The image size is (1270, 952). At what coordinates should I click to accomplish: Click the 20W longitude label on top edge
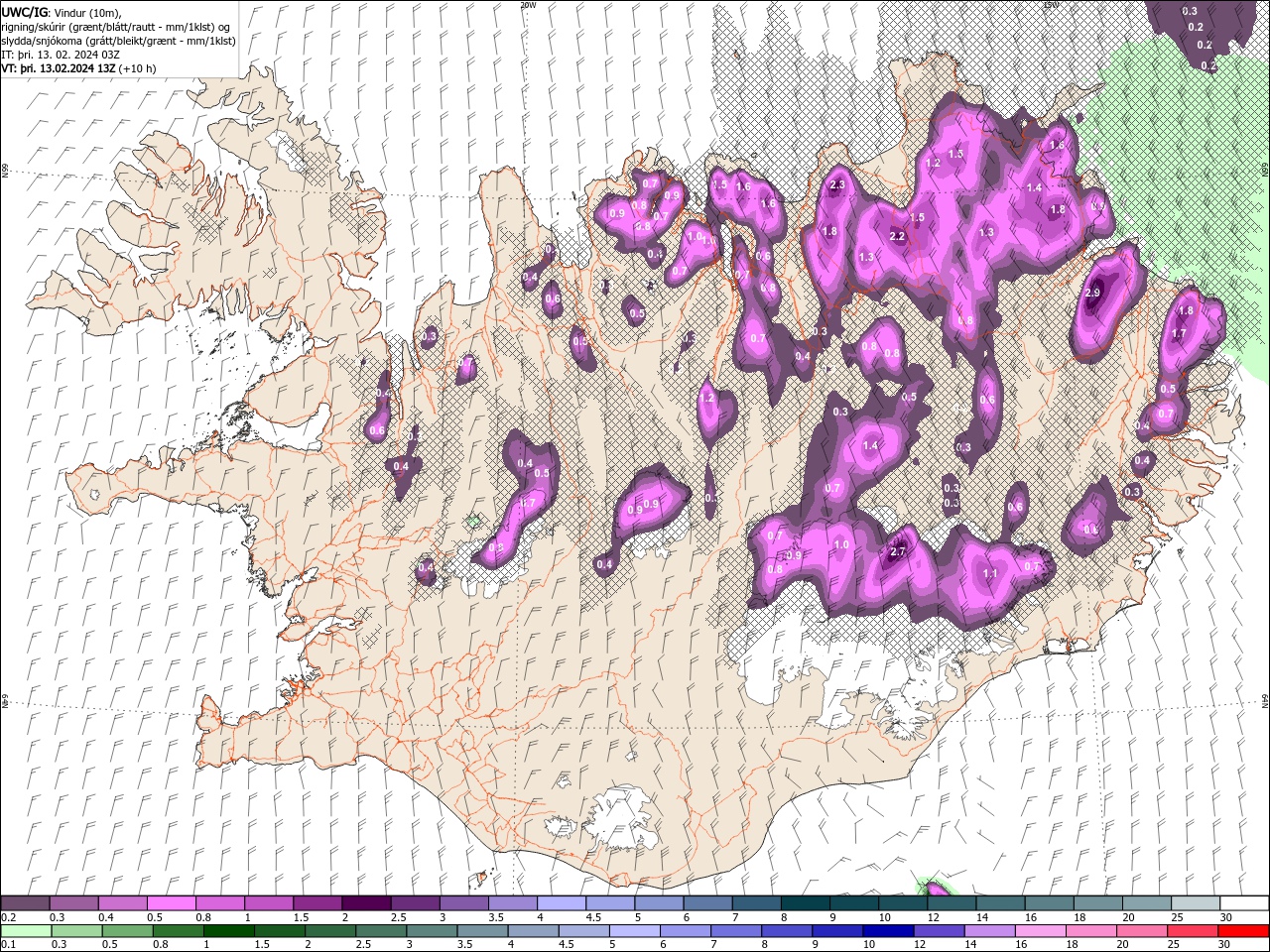(528, 5)
